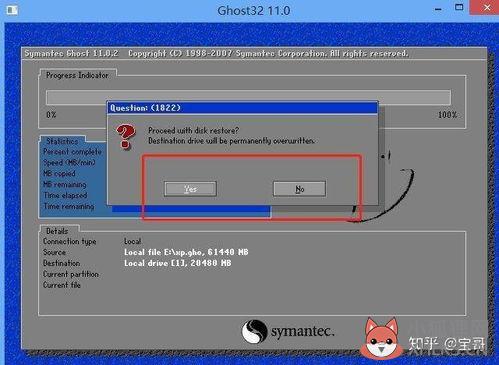Click the '0%' progress label
The width and height of the screenshot is (499, 365).
click(x=51, y=115)
